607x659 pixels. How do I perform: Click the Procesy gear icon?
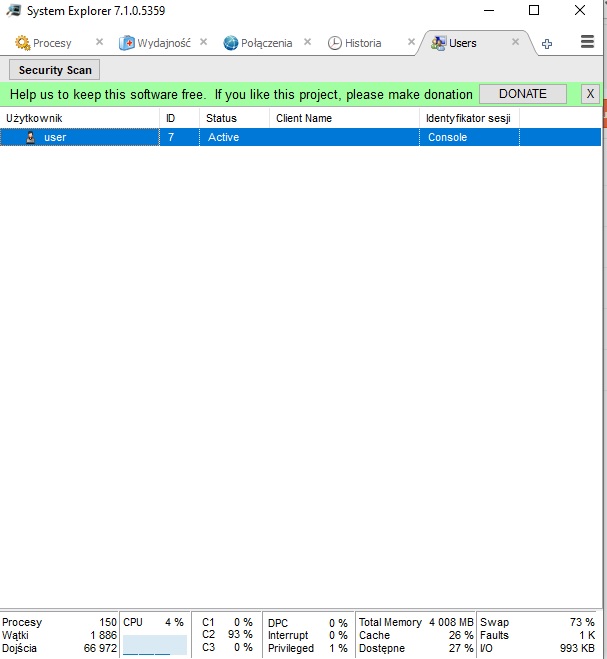click(22, 43)
